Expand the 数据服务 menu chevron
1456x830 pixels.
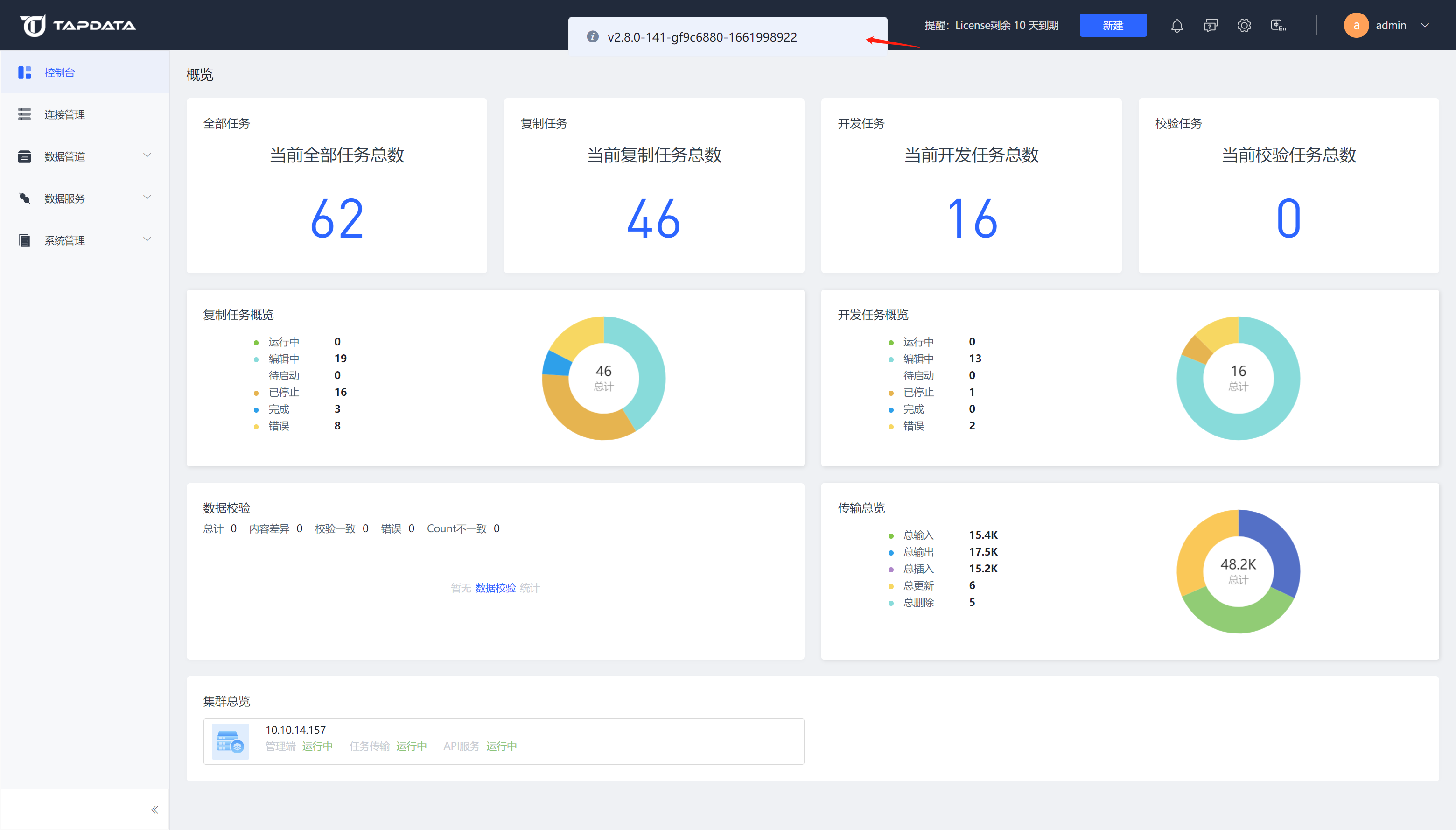tap(147, 198)
